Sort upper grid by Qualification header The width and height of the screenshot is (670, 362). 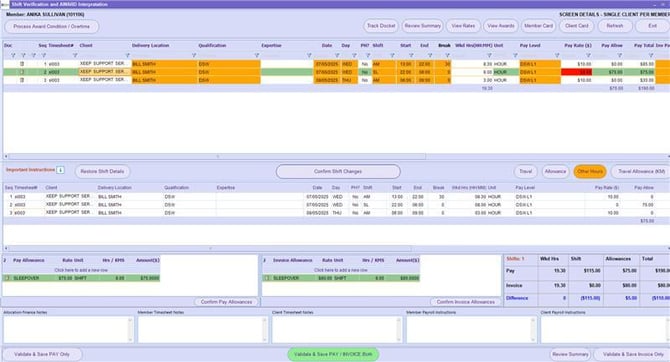point(212,45)
